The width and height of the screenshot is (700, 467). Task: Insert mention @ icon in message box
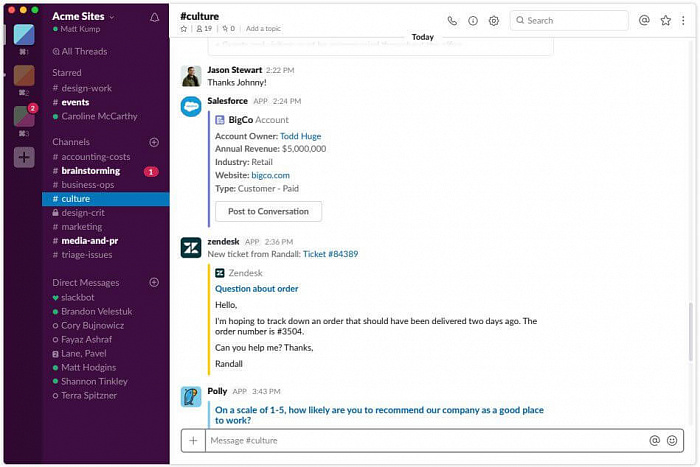pyautogui.click(x=654, y=441)
